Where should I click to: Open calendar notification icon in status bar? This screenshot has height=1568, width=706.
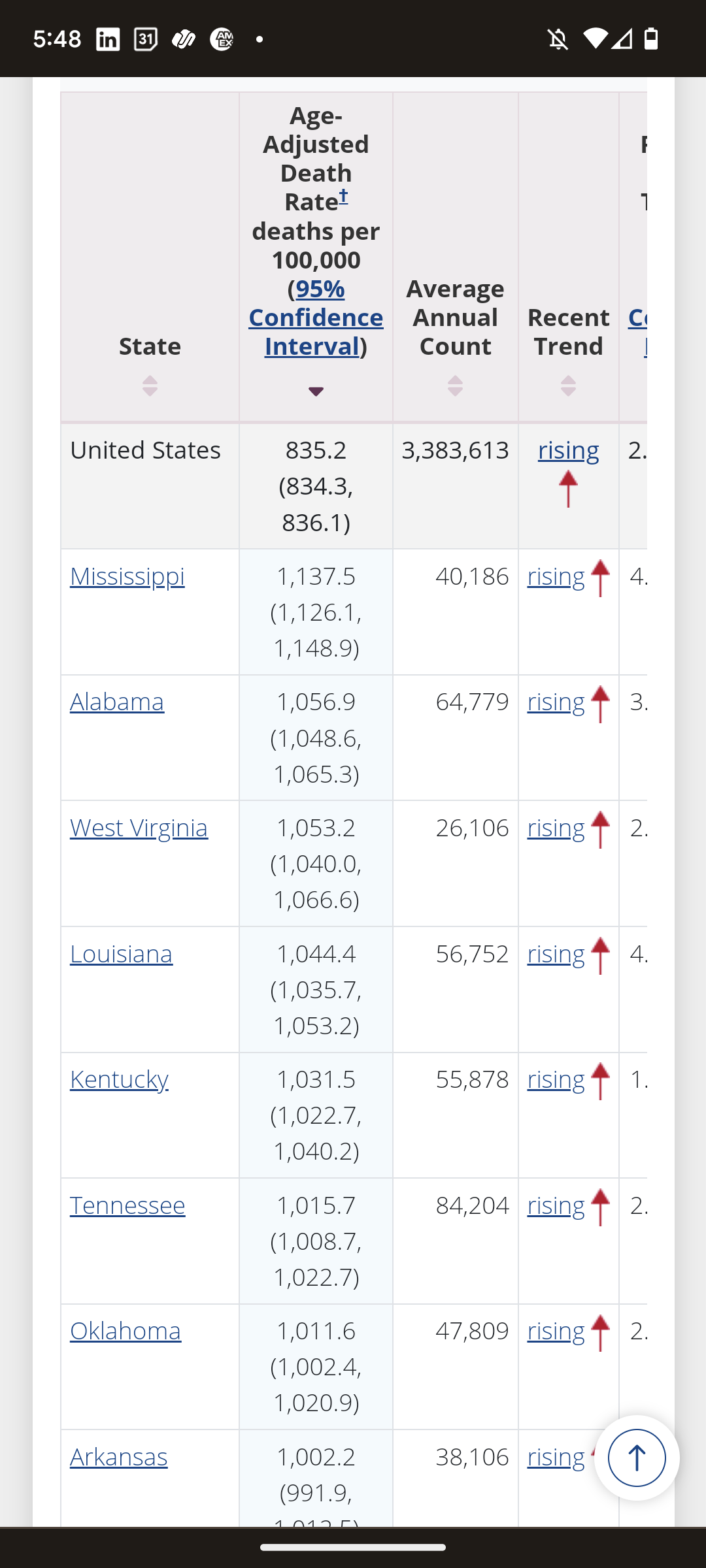146,39
